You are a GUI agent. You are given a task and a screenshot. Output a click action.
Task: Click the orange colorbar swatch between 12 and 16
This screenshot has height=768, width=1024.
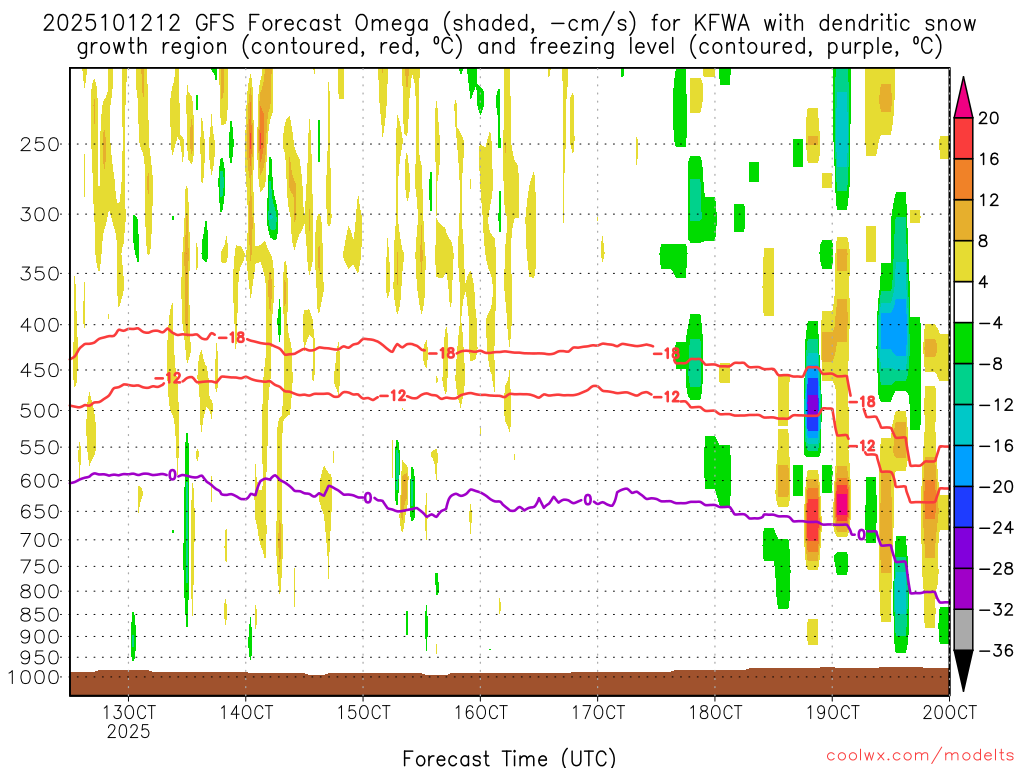(963, 179)
